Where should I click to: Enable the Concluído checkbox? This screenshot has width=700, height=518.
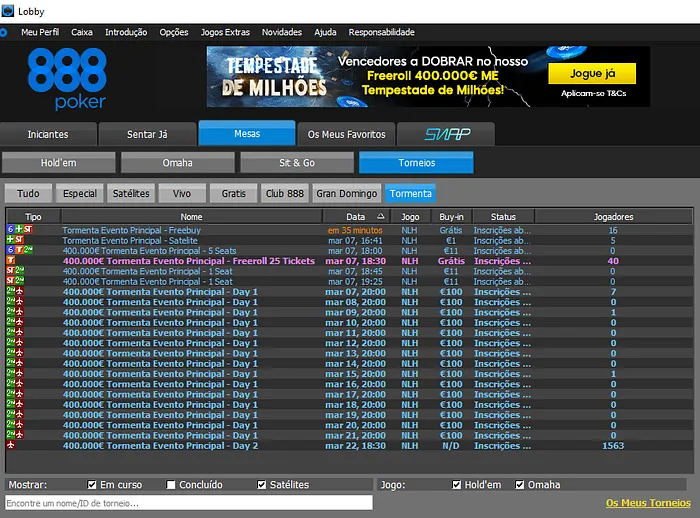(x=171, y=485)
